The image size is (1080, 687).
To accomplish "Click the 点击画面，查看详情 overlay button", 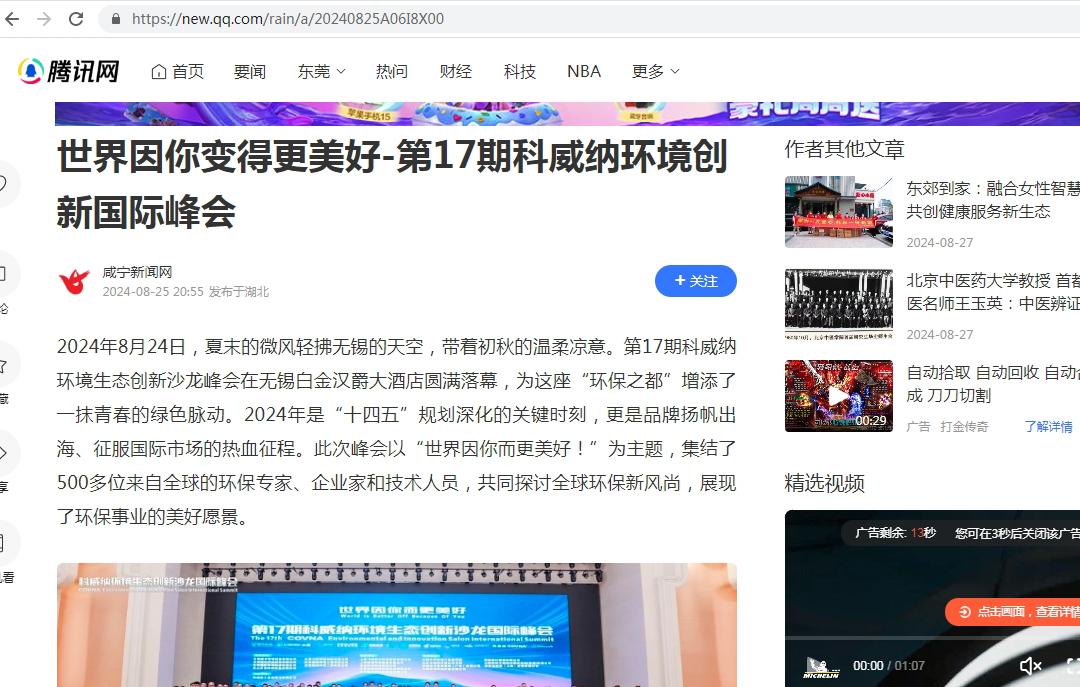I will coord(1020,611).
